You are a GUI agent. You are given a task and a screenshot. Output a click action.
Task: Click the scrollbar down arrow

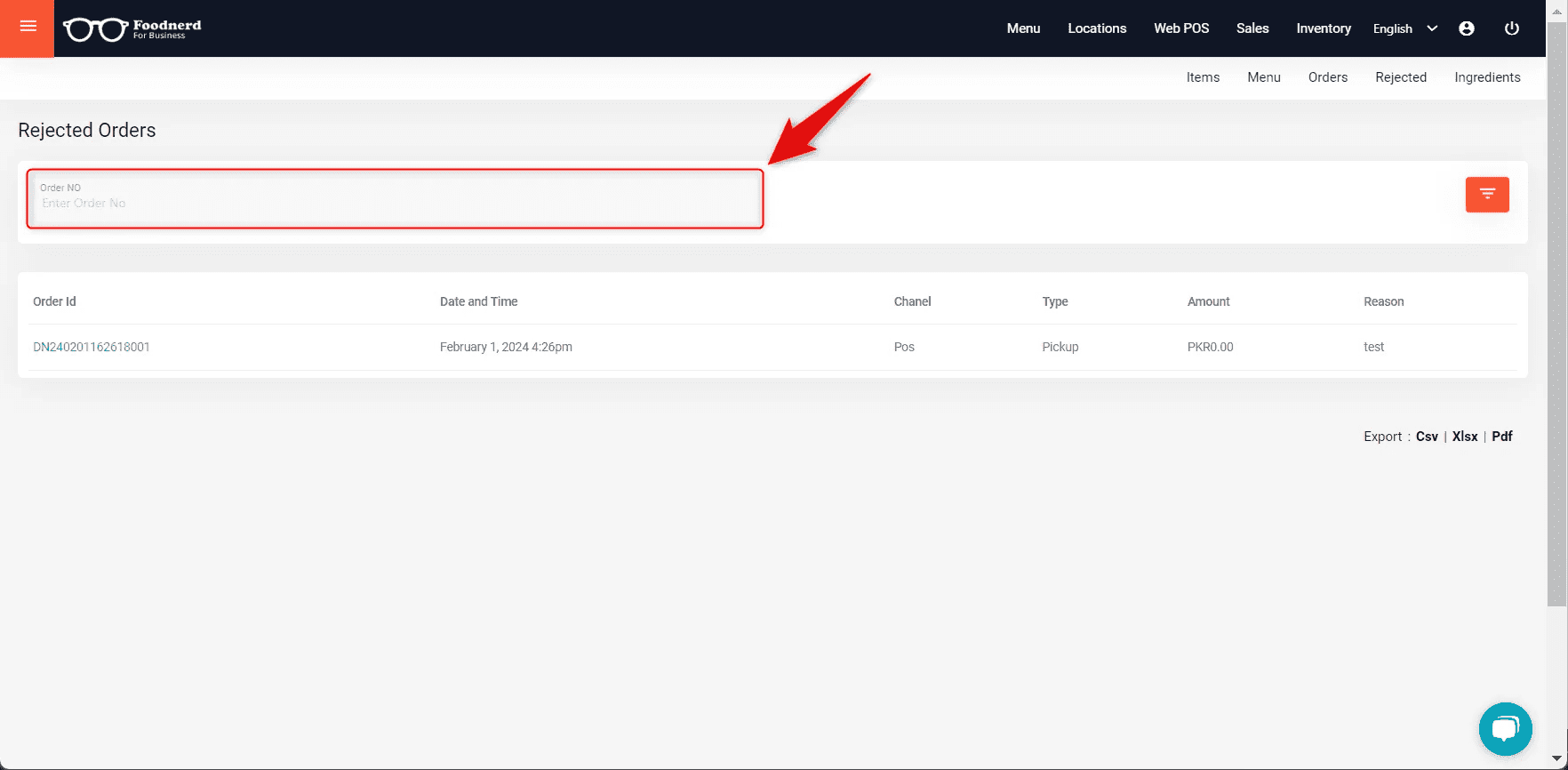click(x=1556, y=759)
